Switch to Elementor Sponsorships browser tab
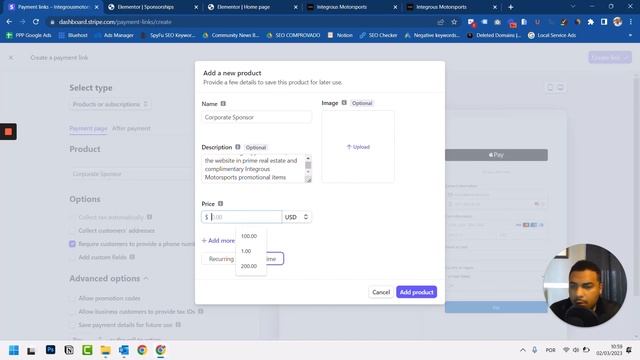The image size is (640, 360). (x=145, y=7)
